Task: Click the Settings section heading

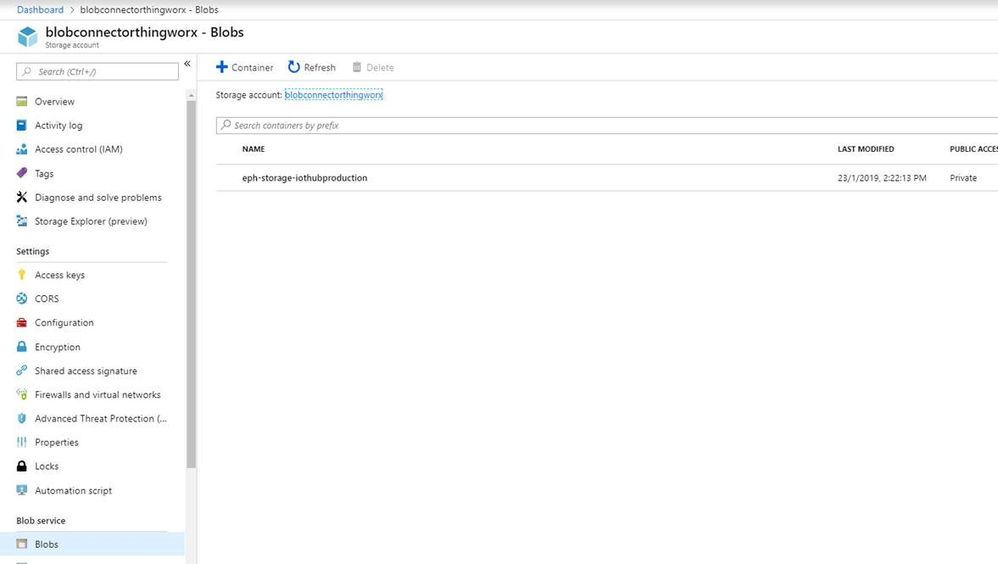Action: point(32,251)
